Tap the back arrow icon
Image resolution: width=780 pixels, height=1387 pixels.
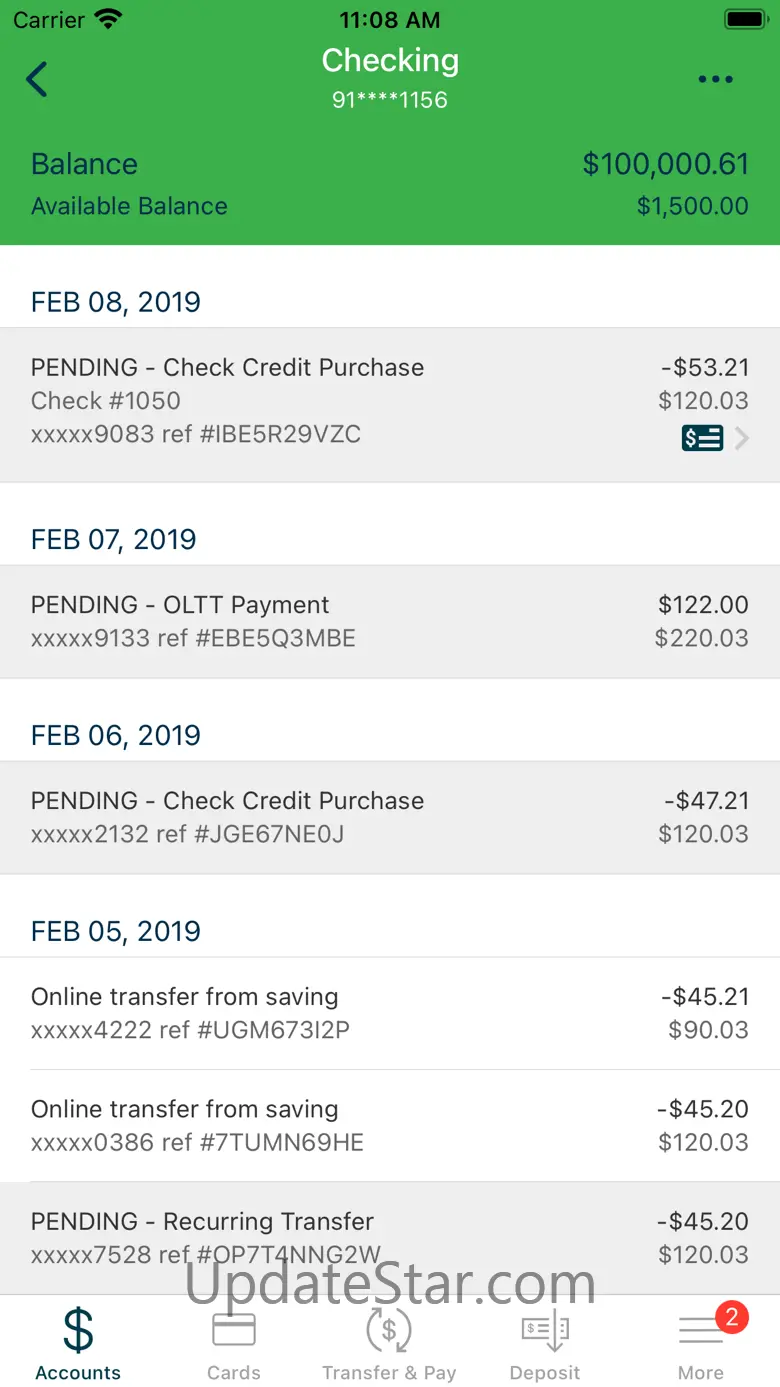pyautogui.click(x=37, y=79)
